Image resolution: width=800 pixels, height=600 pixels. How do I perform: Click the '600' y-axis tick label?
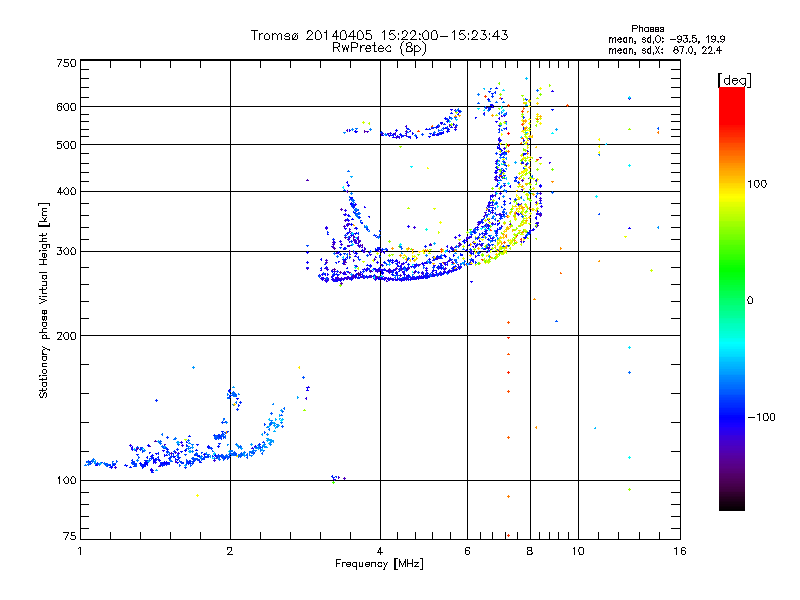pyautogui.click(x=66, y=107)
